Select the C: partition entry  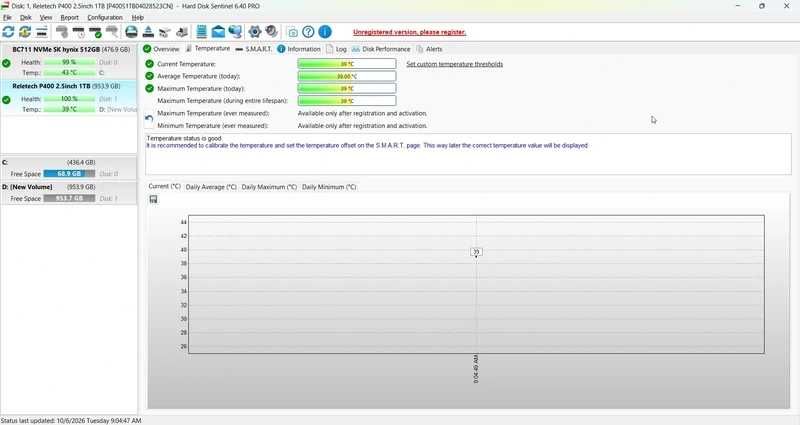click(x=68, y=168)
